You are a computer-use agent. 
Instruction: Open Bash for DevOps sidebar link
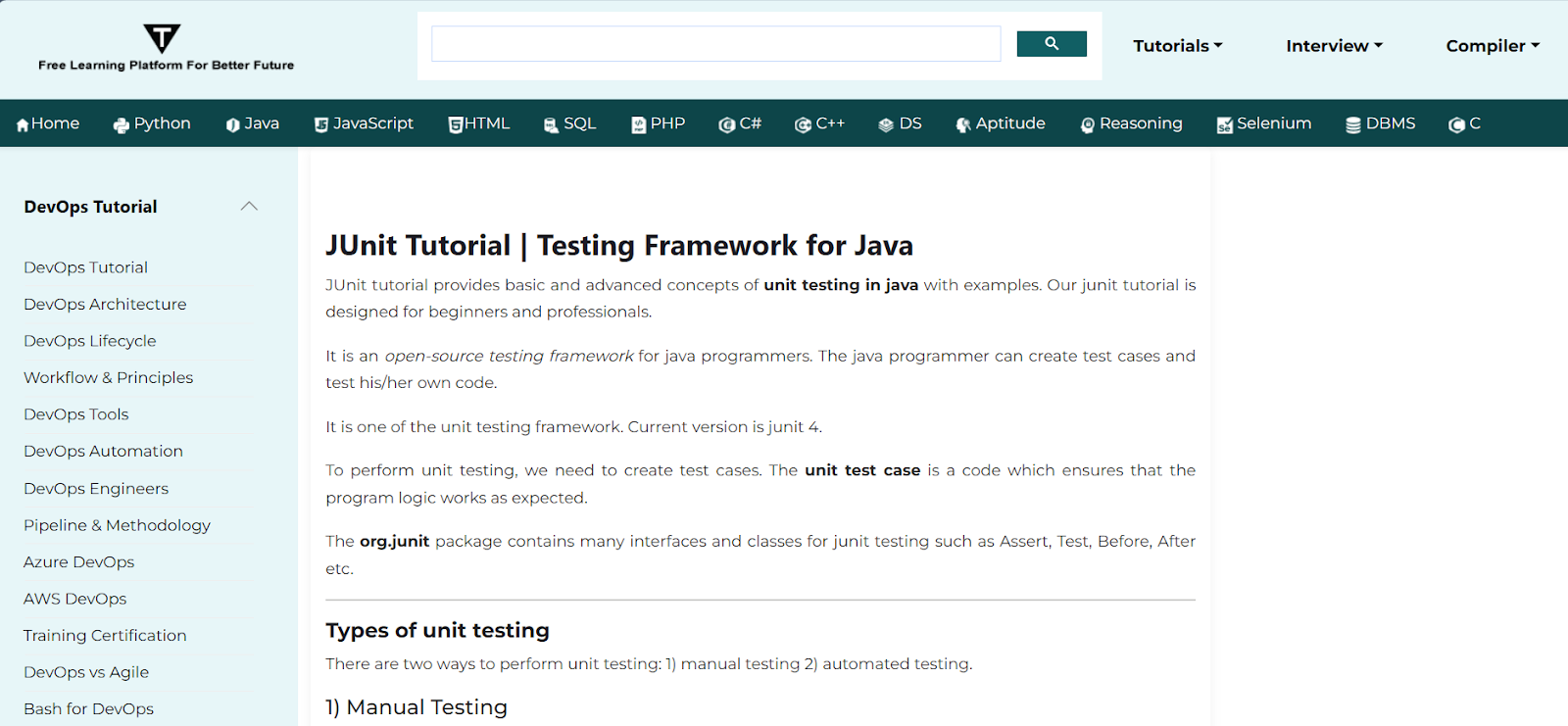(x=89, y=708)
